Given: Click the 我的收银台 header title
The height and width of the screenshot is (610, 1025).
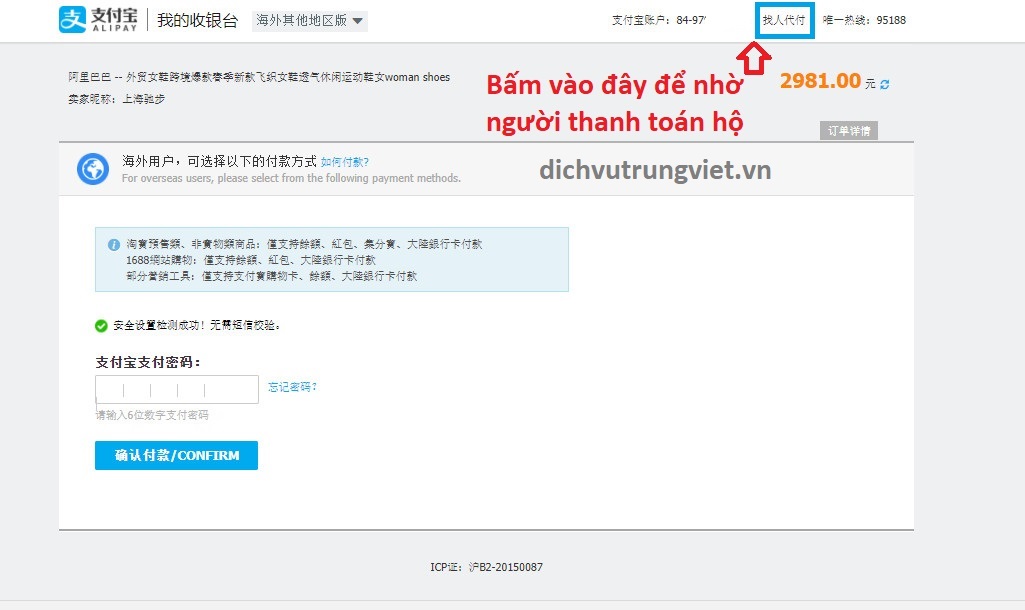Looking at the screenshot, I should (197, 20).
